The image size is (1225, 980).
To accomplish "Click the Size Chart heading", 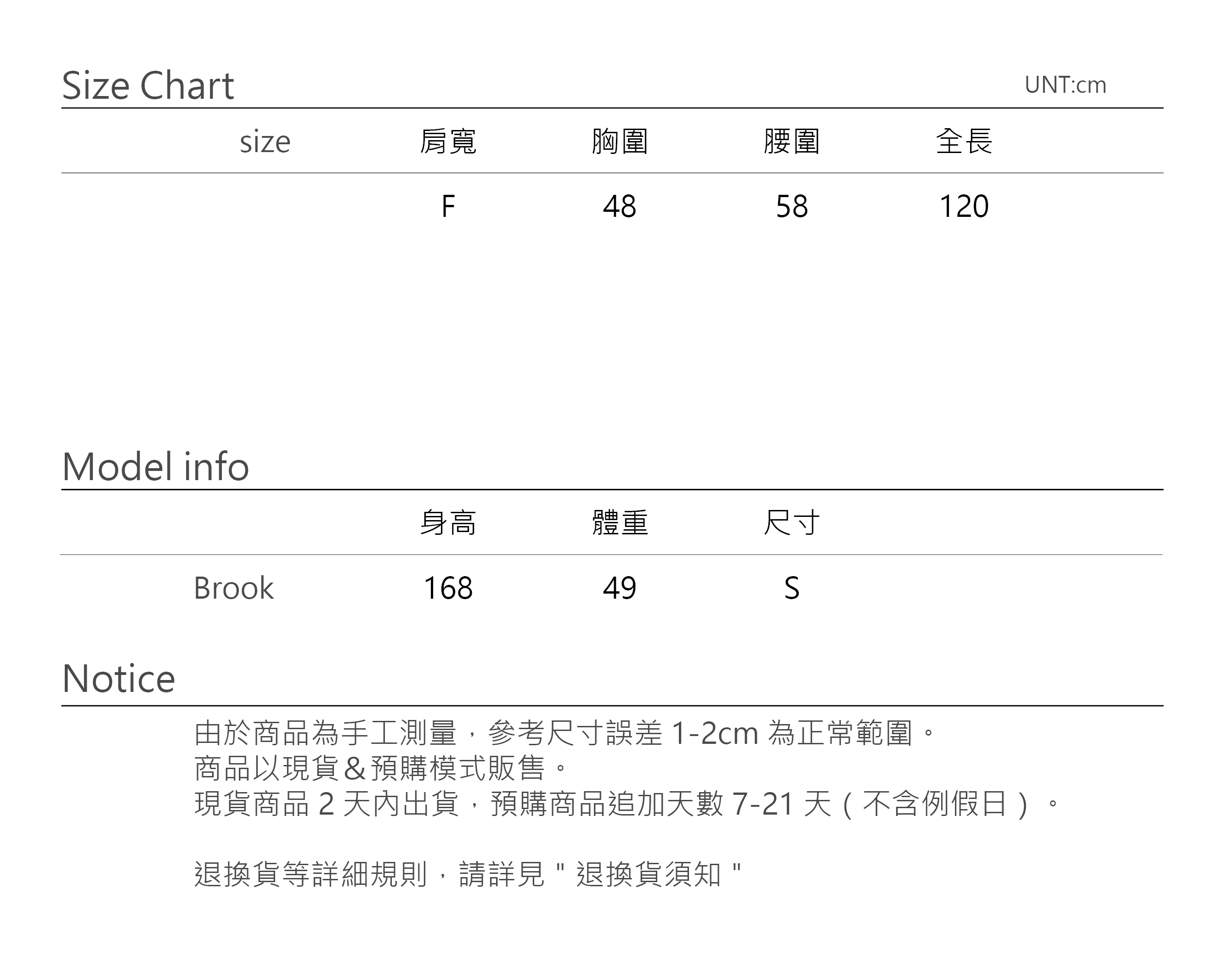I will [148, 86].
